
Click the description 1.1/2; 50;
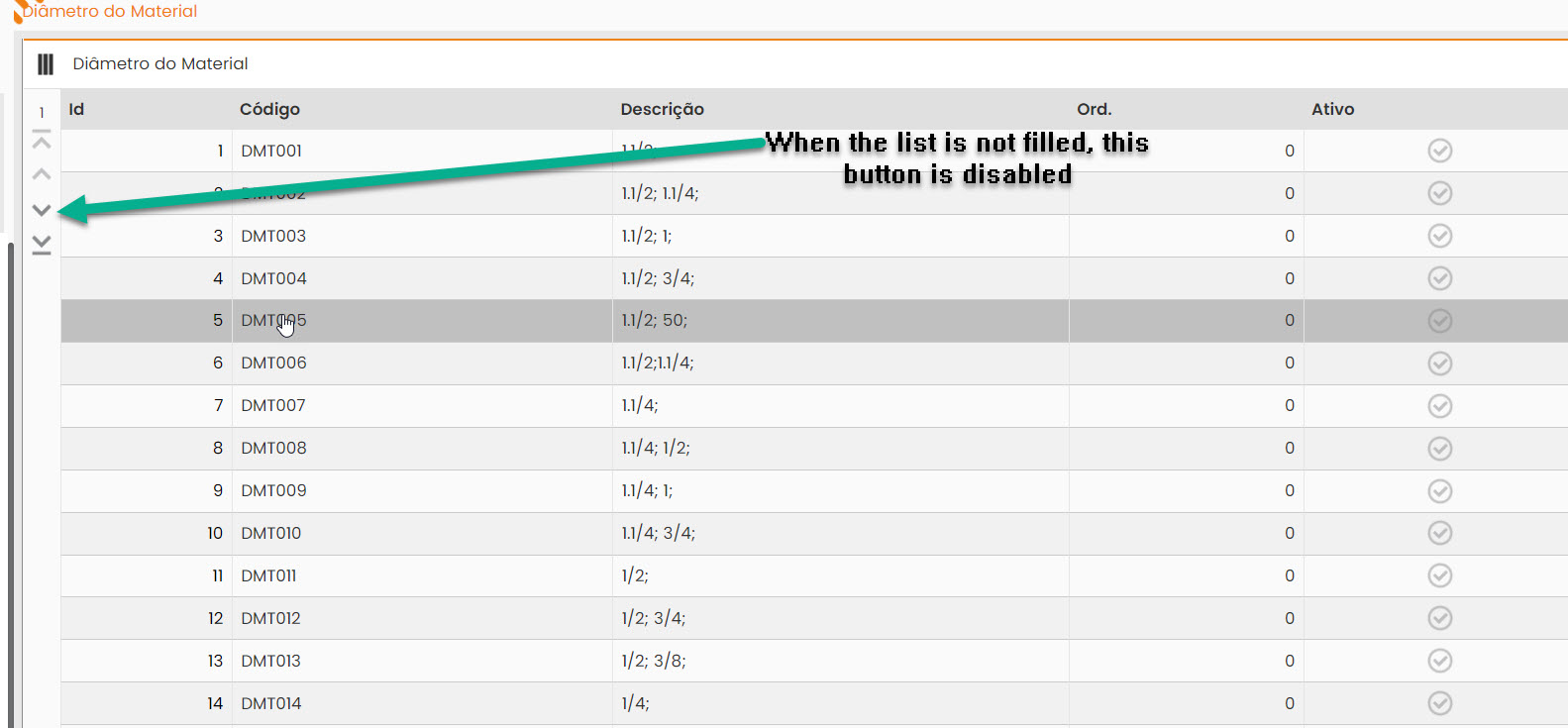point(654,321)
